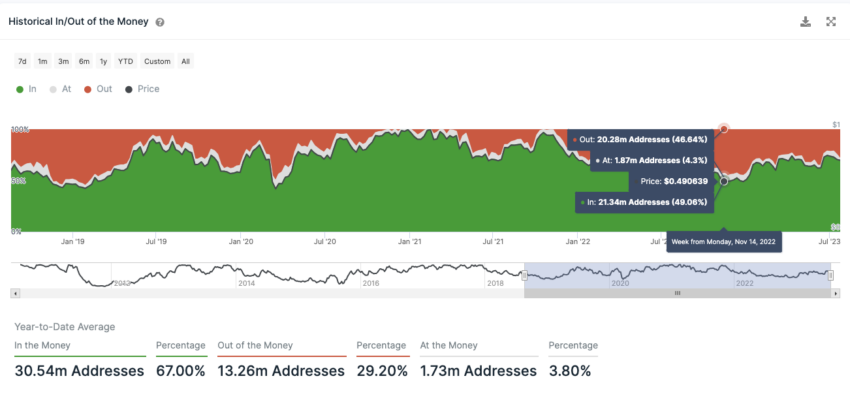Click the left handle of the range selector
This screenshot has height=402, width=850.
click(524, 276)
